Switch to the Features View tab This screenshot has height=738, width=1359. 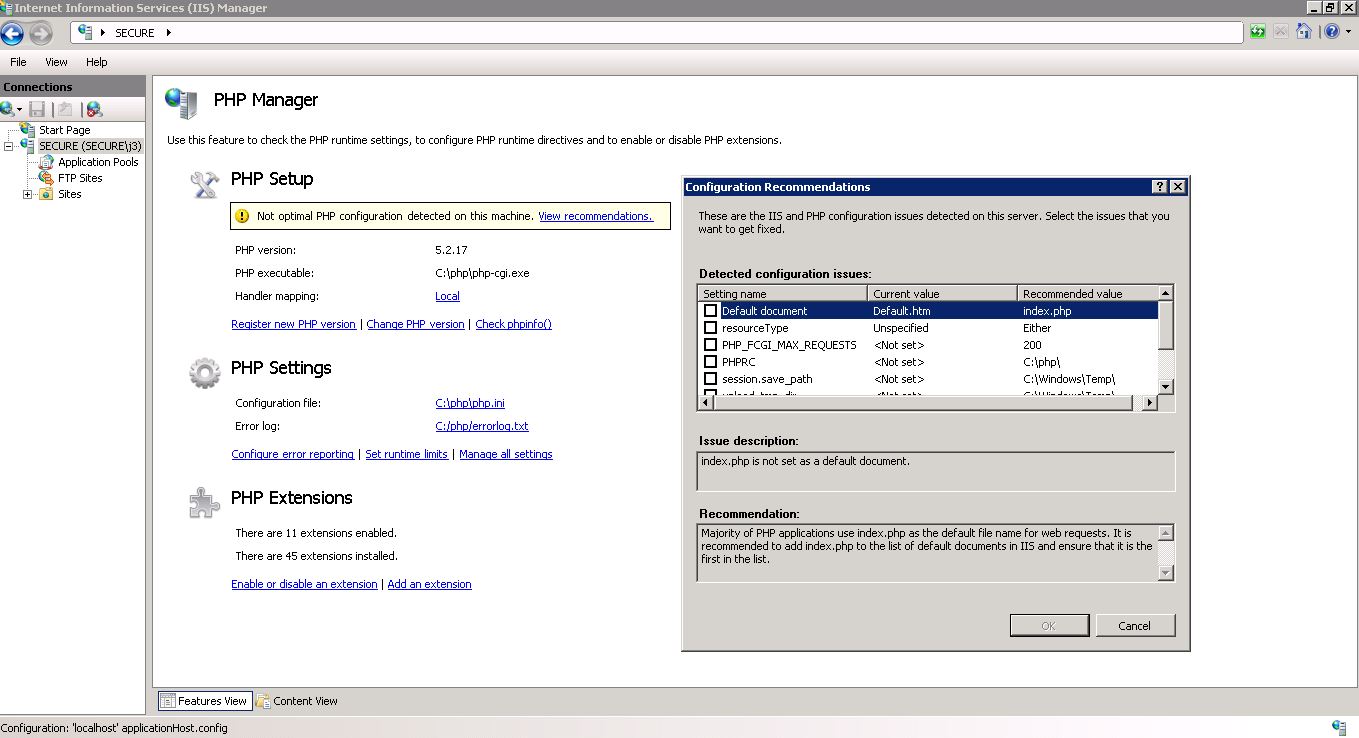pyautogui.click(x=204, y=701)
